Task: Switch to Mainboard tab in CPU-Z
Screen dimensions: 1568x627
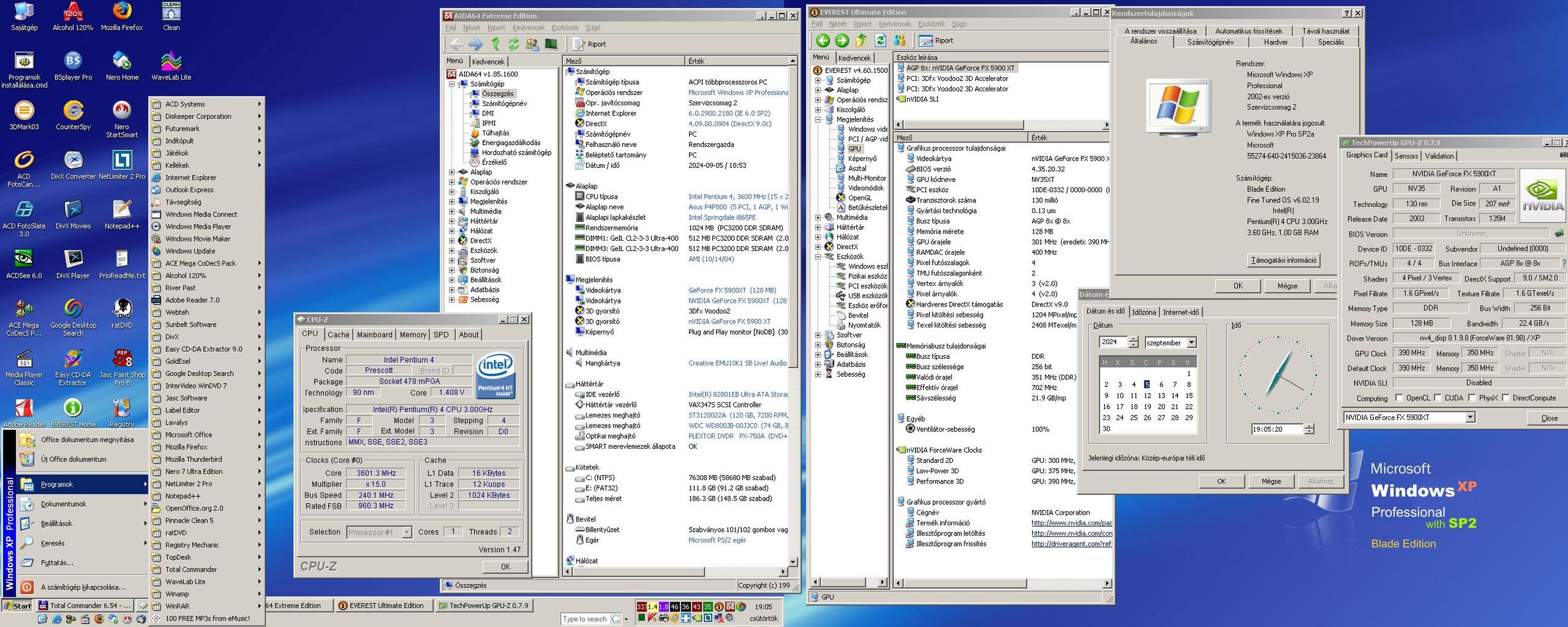Action: [374, 335]
